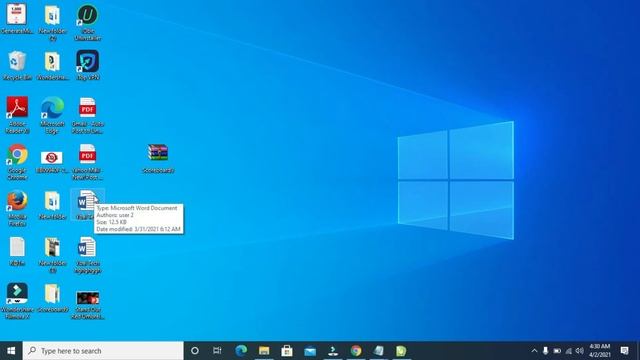Select the iTop VPN shortcut icon

[87, 62]
